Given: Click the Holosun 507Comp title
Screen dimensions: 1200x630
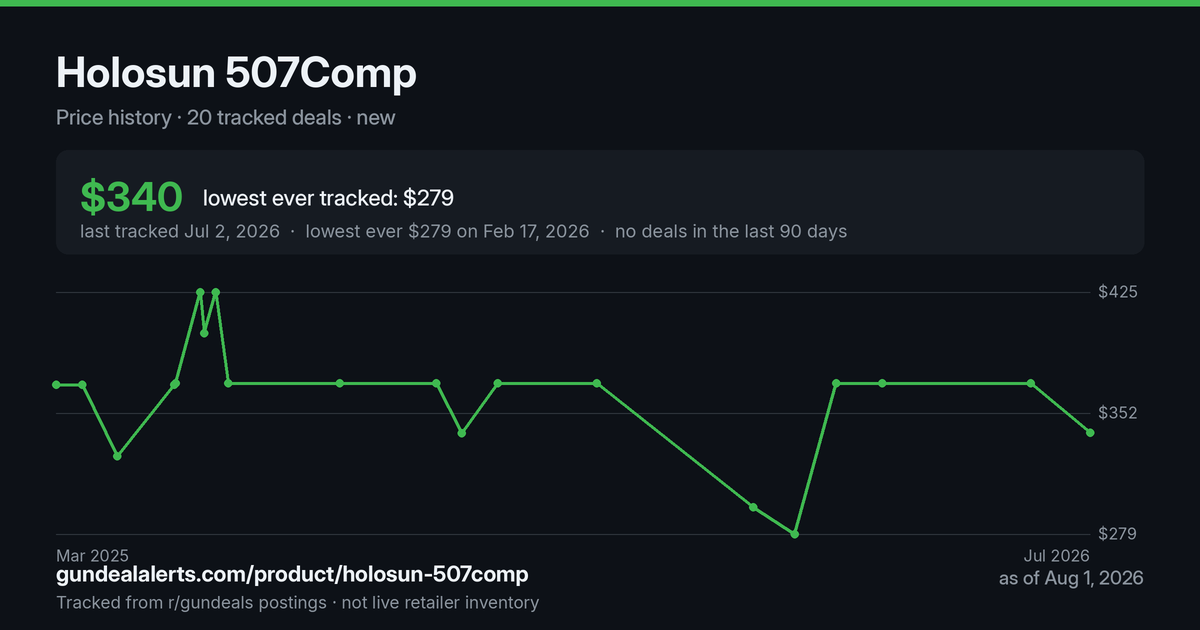Looking at the screenshot, I should (236, 73).
